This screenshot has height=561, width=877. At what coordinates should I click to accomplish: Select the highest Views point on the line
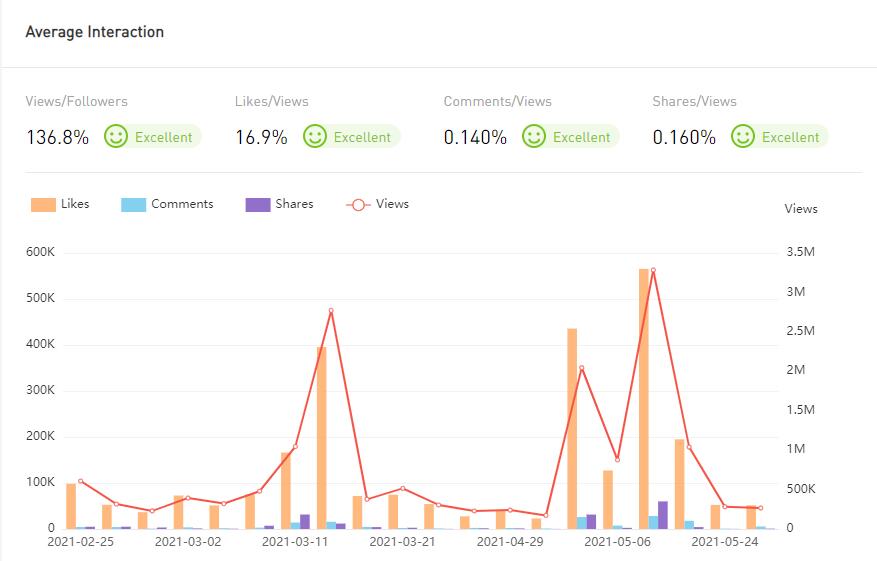pyautogui.click(x=653, y=270)
